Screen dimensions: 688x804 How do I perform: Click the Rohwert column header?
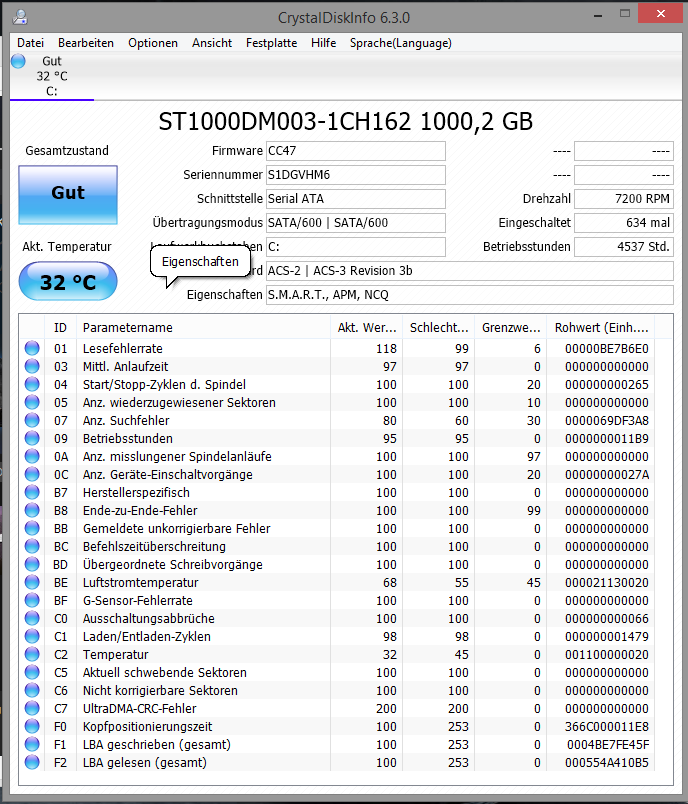tap(601, 328)
